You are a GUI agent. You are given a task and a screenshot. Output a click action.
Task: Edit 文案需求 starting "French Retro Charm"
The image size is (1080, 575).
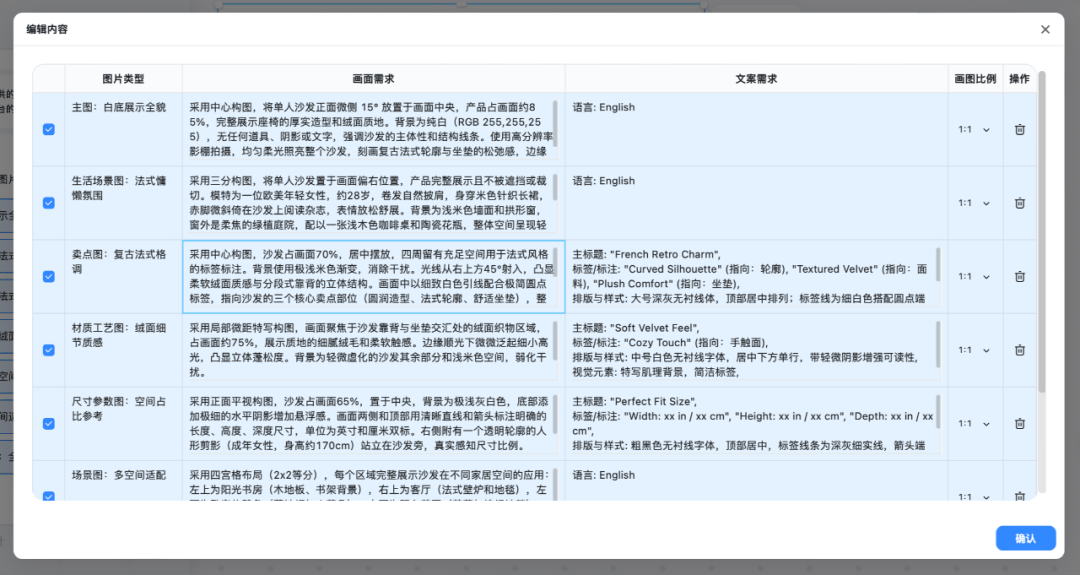pyautogui.click(x=756, y=277)
